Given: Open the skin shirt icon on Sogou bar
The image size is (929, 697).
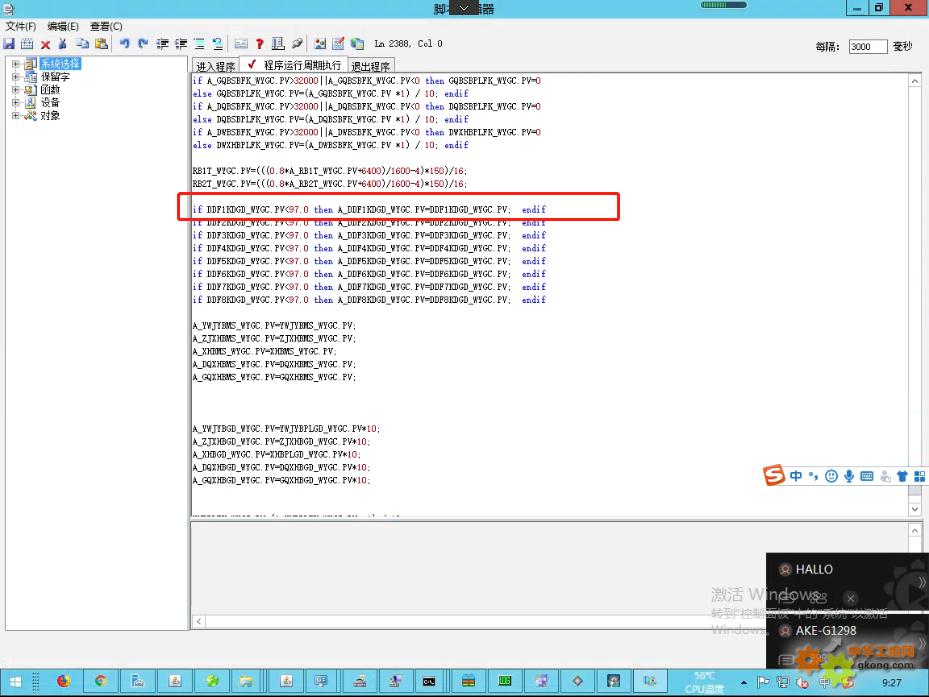Looking at the screenshot, I should pyautogui.click(x=902, y=476).
